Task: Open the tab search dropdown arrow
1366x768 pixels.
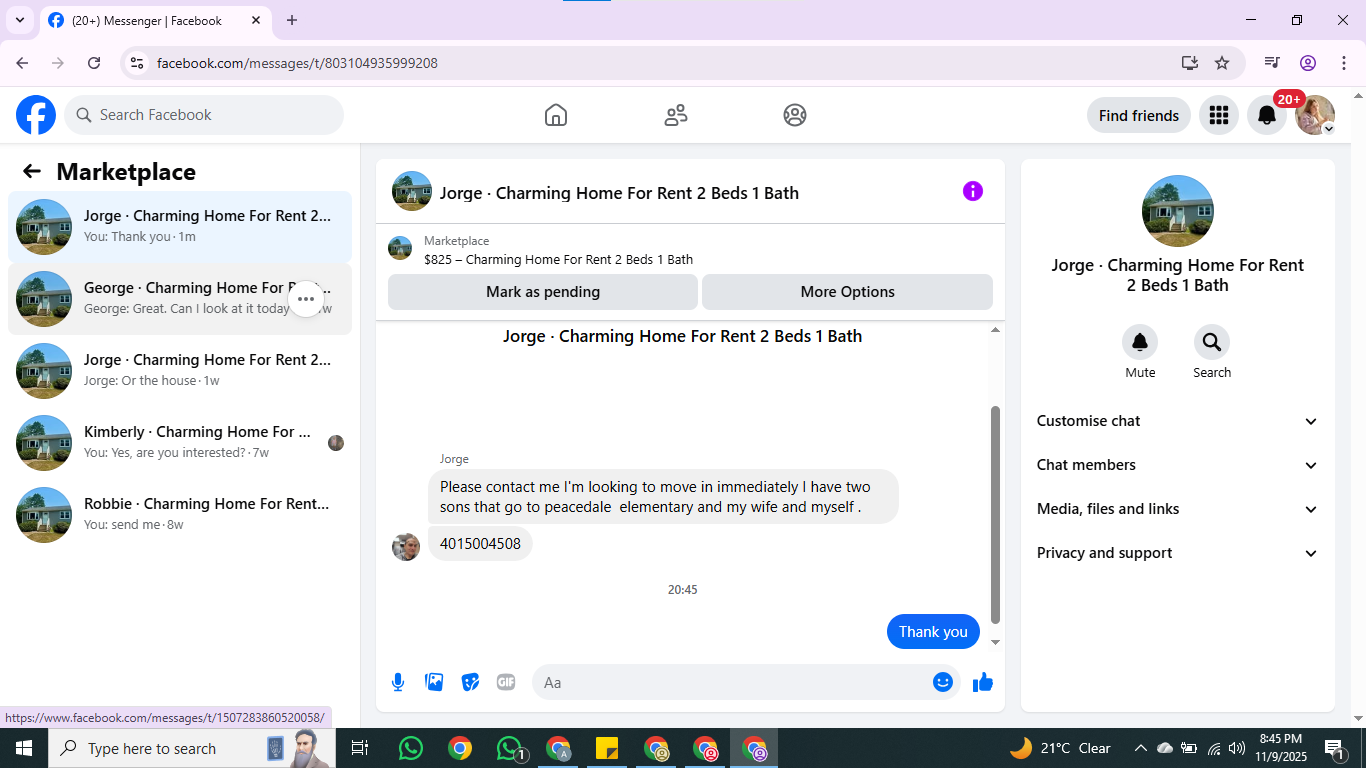Action: pyautogui.click(x=20, y=20)
